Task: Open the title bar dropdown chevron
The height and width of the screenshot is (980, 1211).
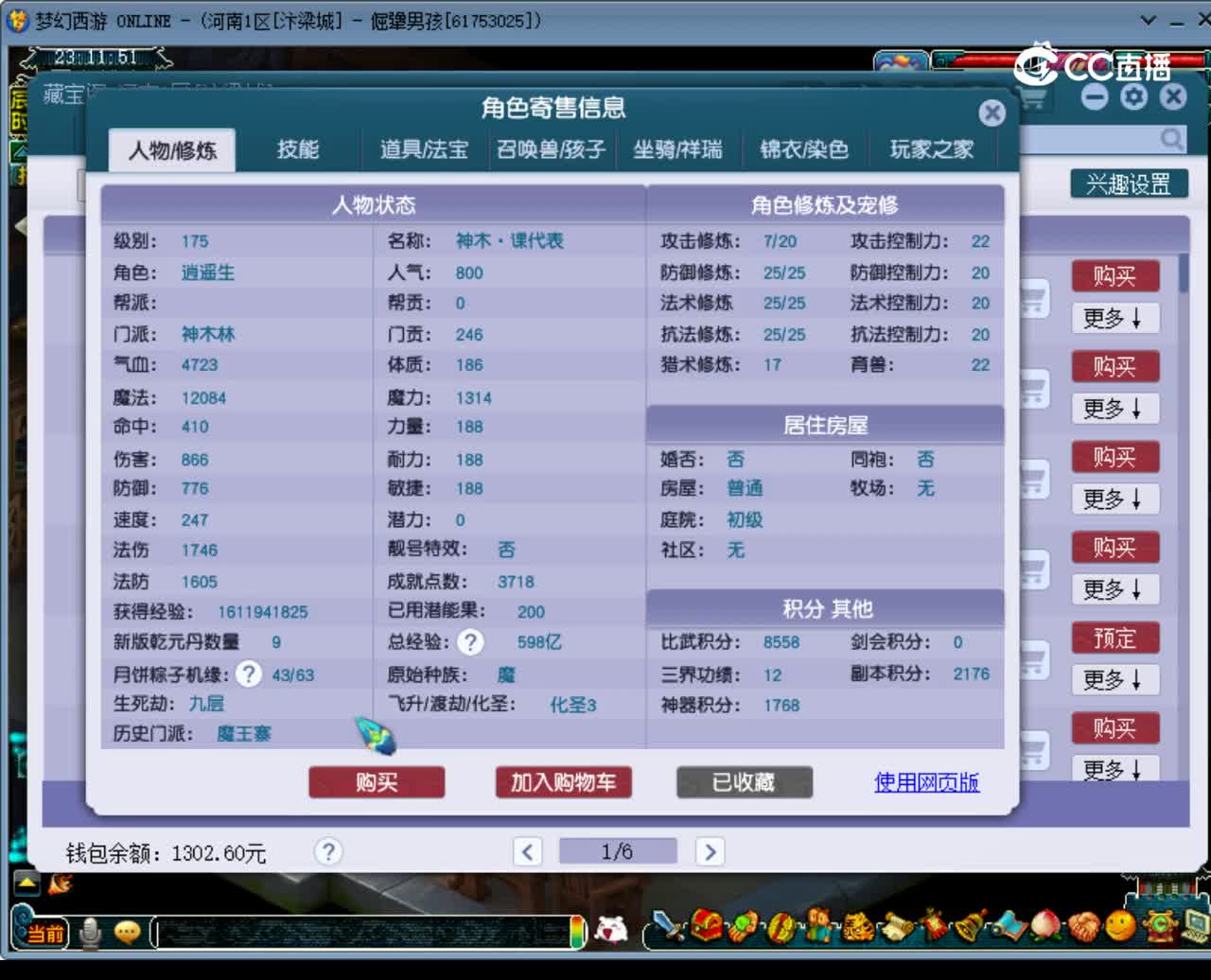Action: coord(1148,20)
